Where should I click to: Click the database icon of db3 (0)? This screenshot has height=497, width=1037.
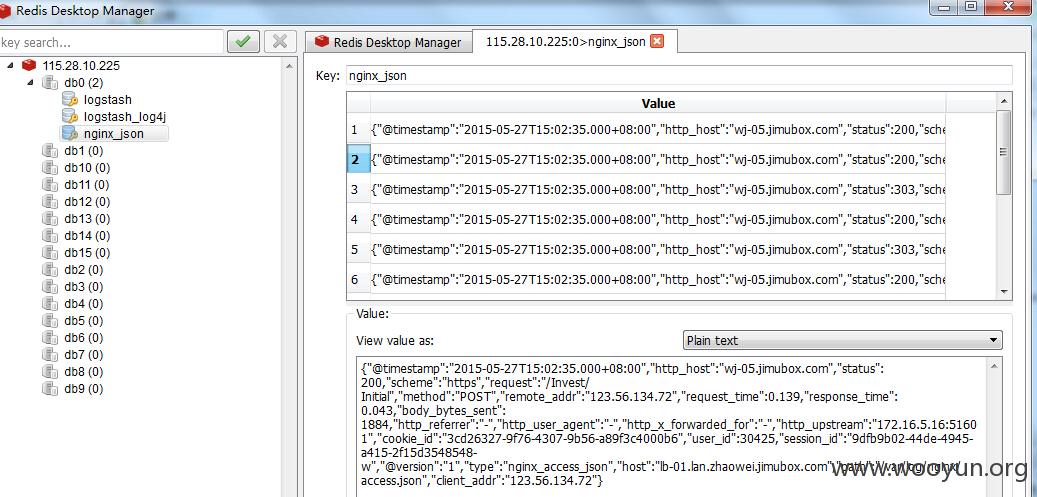[50, 287]
